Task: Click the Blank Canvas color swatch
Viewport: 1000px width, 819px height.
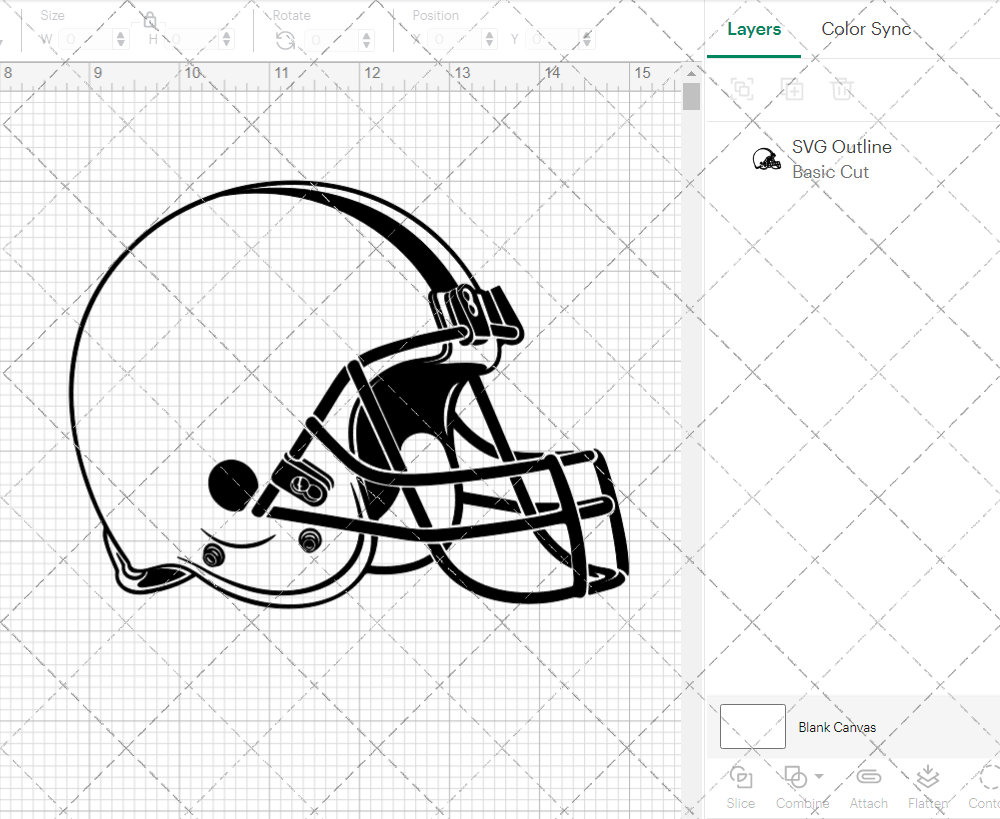Action: [752, 727]
